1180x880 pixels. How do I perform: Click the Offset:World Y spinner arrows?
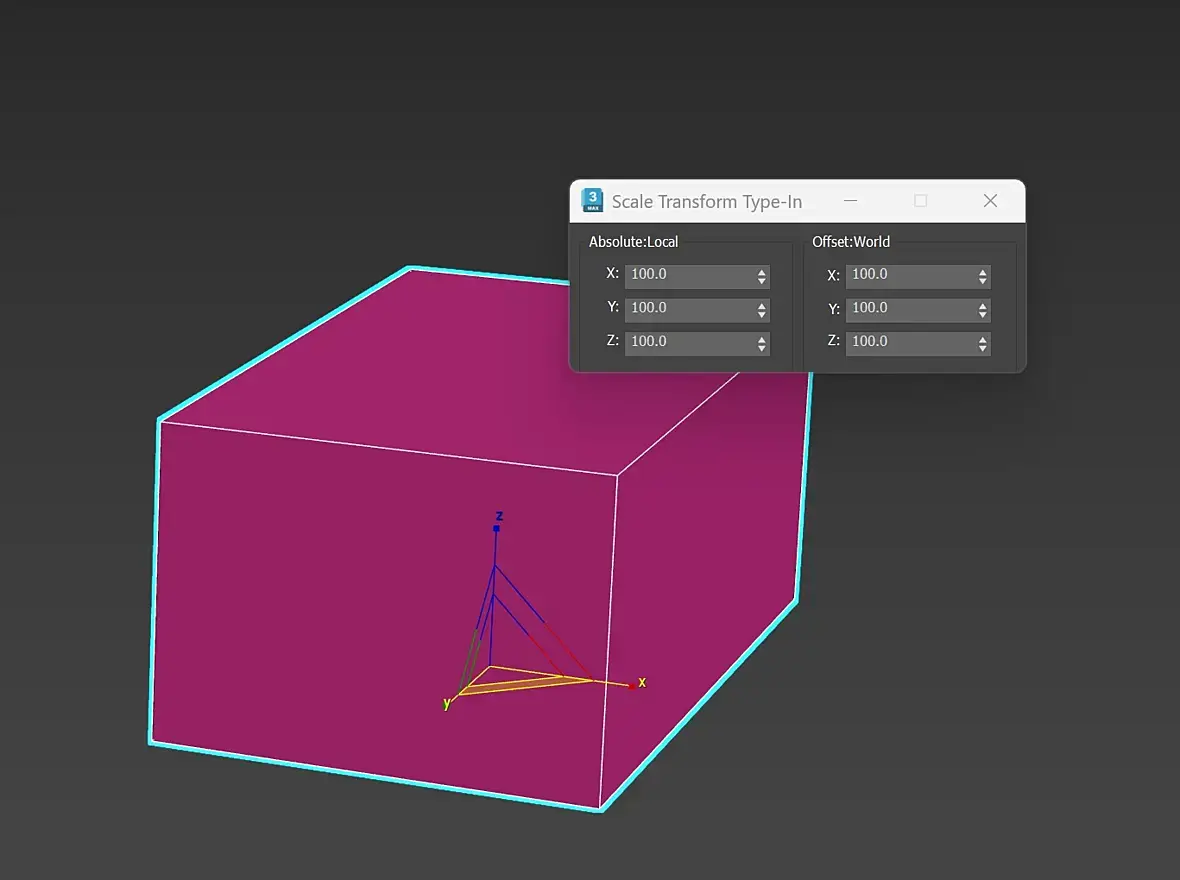click(983, 309)
